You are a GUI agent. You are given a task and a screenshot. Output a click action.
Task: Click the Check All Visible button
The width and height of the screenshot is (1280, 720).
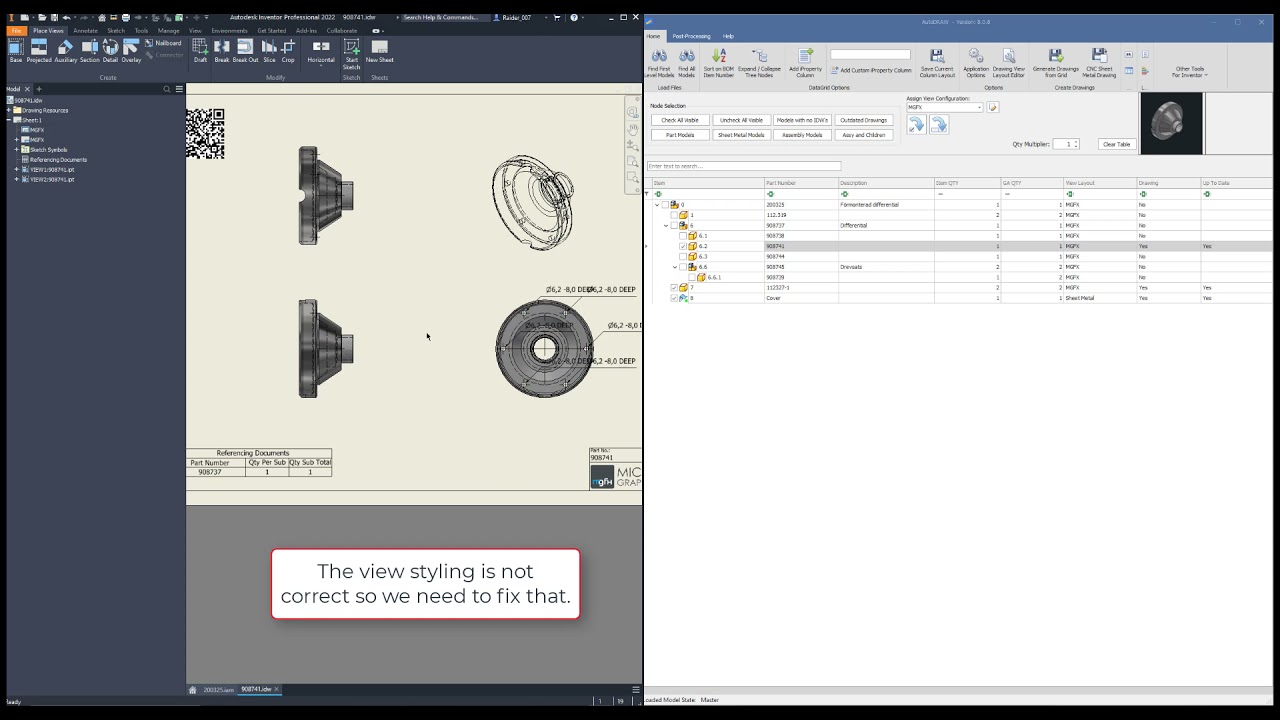pyautogui.click(x=680, y=120)
